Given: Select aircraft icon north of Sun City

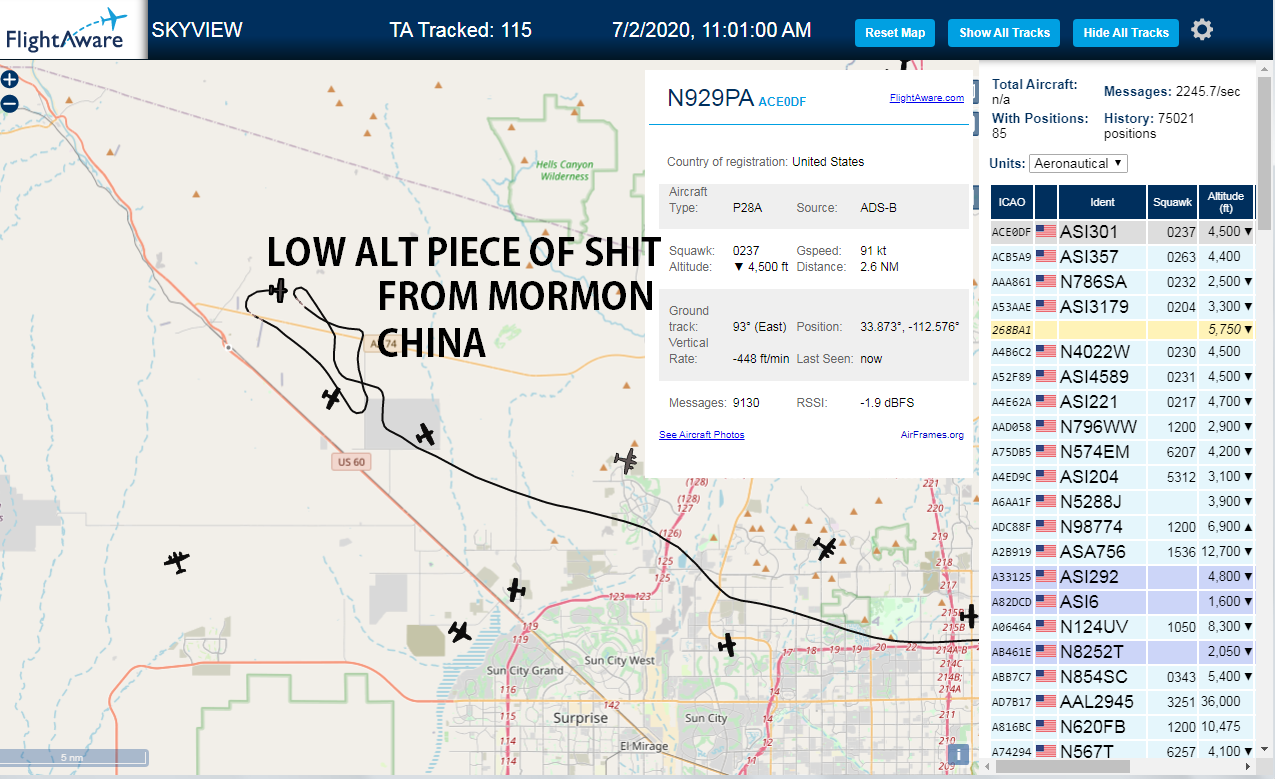Looking at the screenshot, I should 727,645.
